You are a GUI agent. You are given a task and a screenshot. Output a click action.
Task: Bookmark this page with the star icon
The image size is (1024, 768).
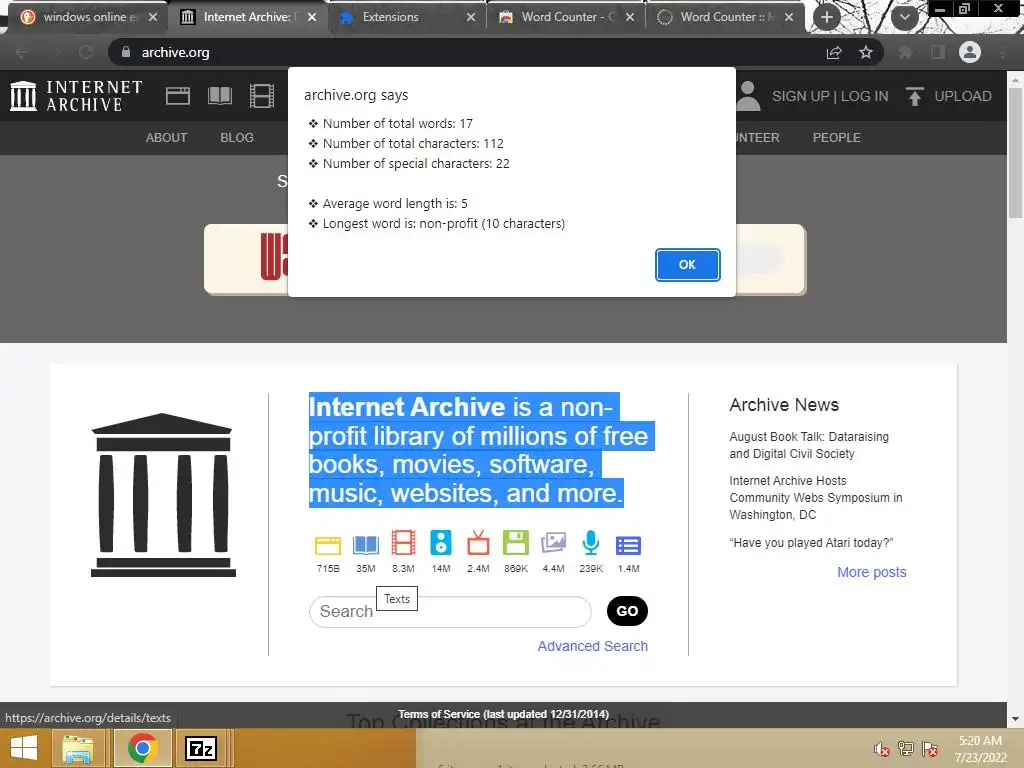(x=865, y=52)
